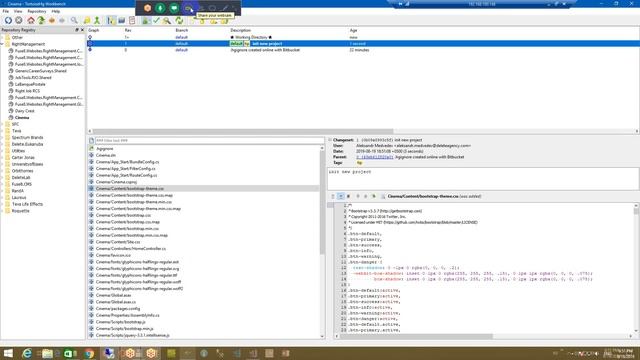
Task: Select the .hgignore created online revision
Action: pyautogui.click(x=363, y=50)
